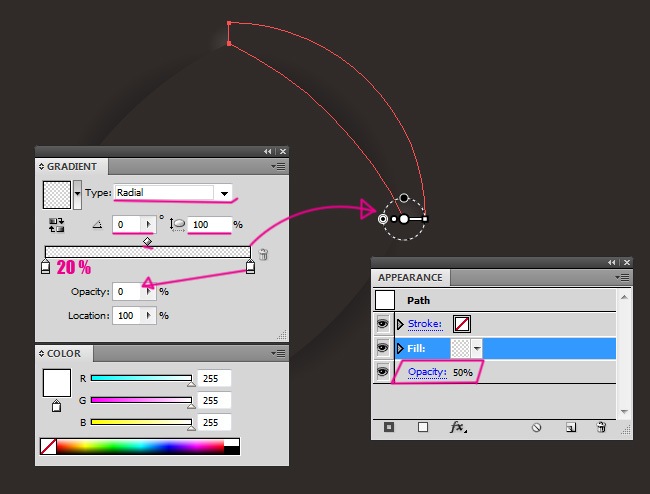This screenshot has width=650, height=494.
Task: Open the gradient Type dropdown
Action: pos(225,193)
